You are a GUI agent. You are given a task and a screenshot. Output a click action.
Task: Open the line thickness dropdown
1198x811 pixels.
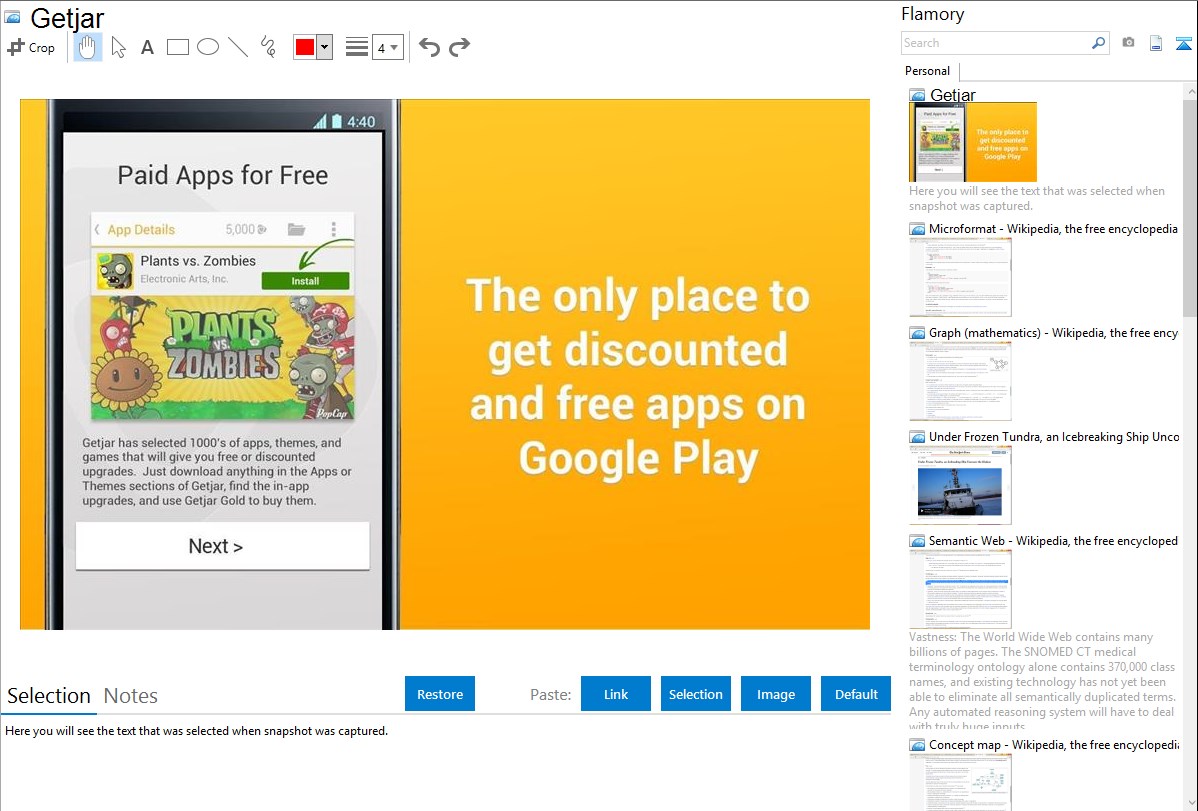coord(387,47)
